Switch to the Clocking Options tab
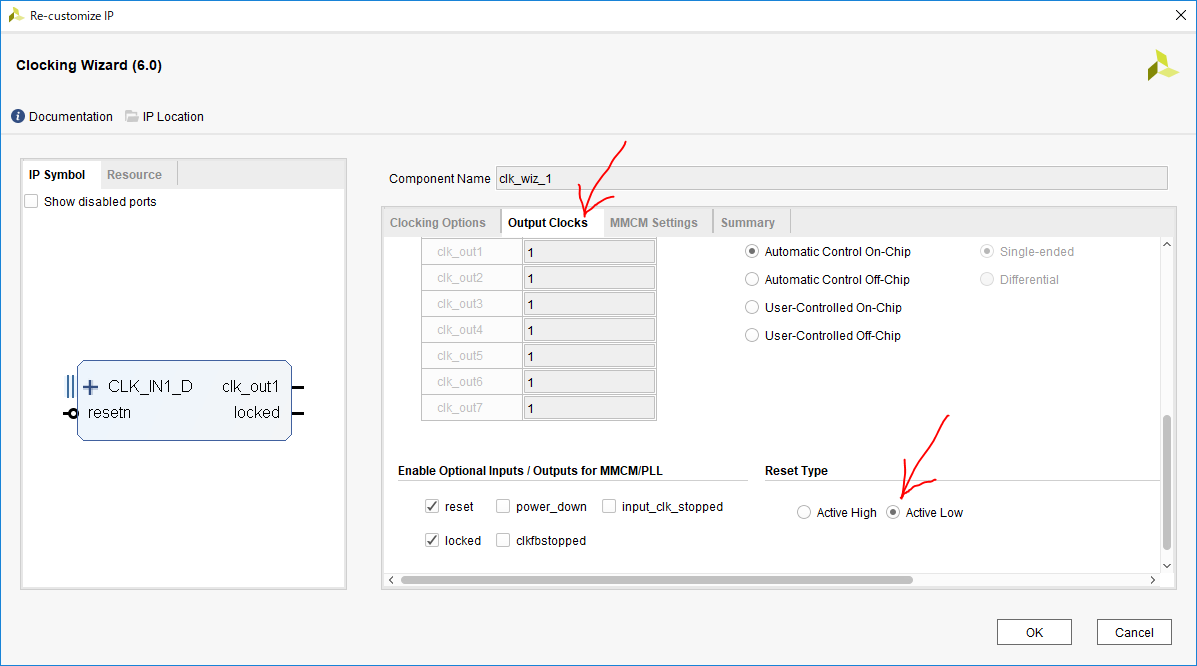The width and height of the screenshot is (1197, 666). coord(437,223)
